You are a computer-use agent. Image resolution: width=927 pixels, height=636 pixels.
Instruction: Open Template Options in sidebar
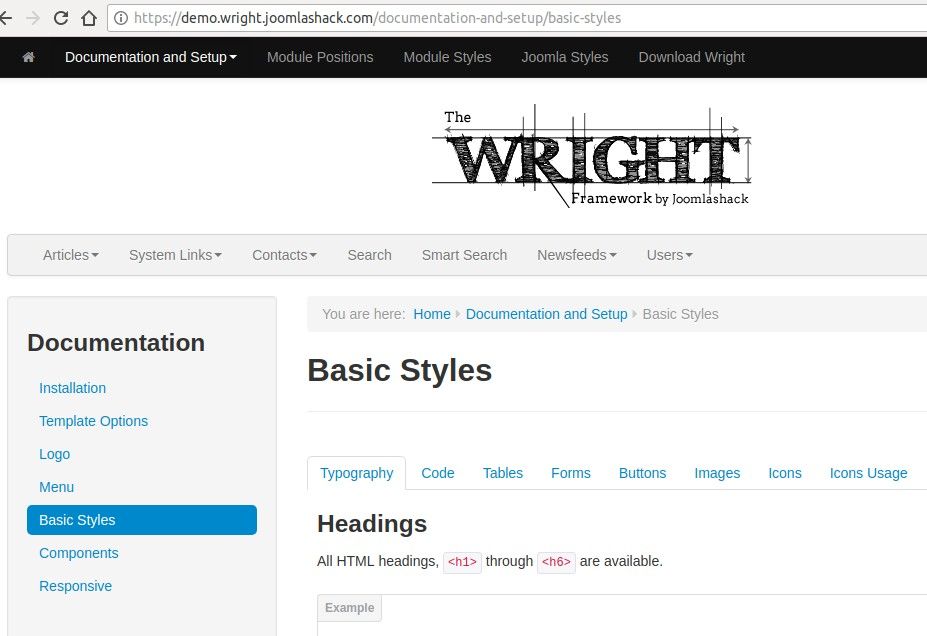click(93, 421)
